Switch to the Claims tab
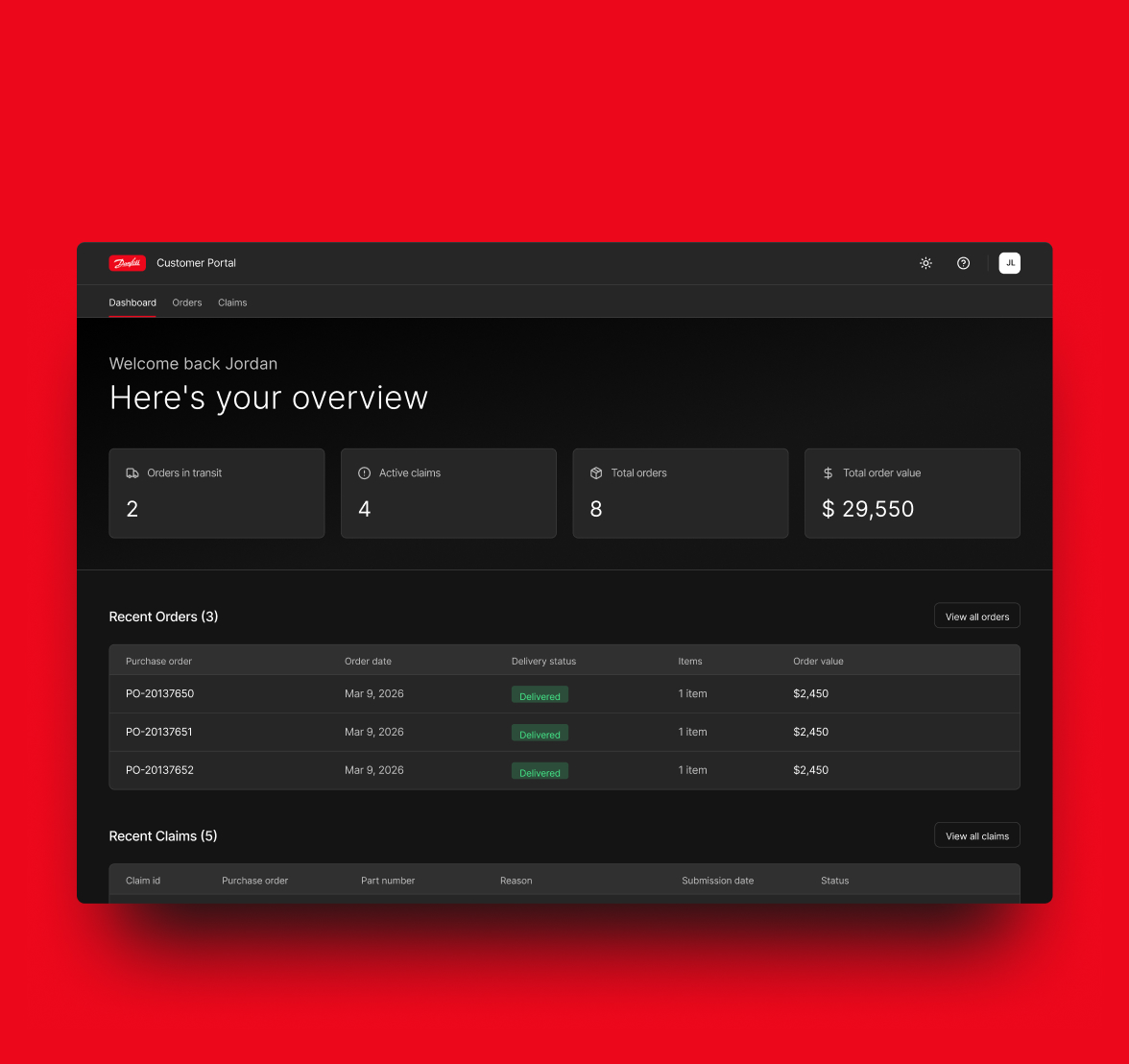This screenshot has width=1129, height=1064. (232, 302)
